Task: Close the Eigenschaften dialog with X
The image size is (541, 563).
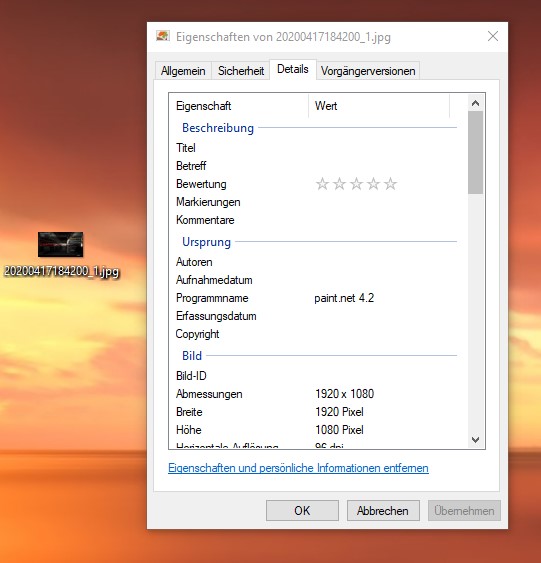Action: 493,36
